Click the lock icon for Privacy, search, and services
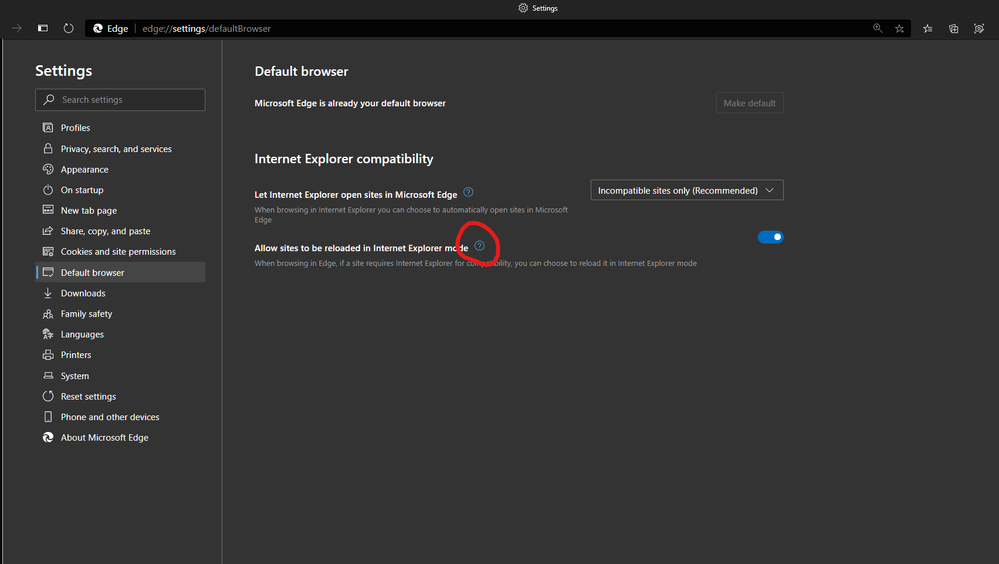This screenshot has height=564, width=999. 48,148
